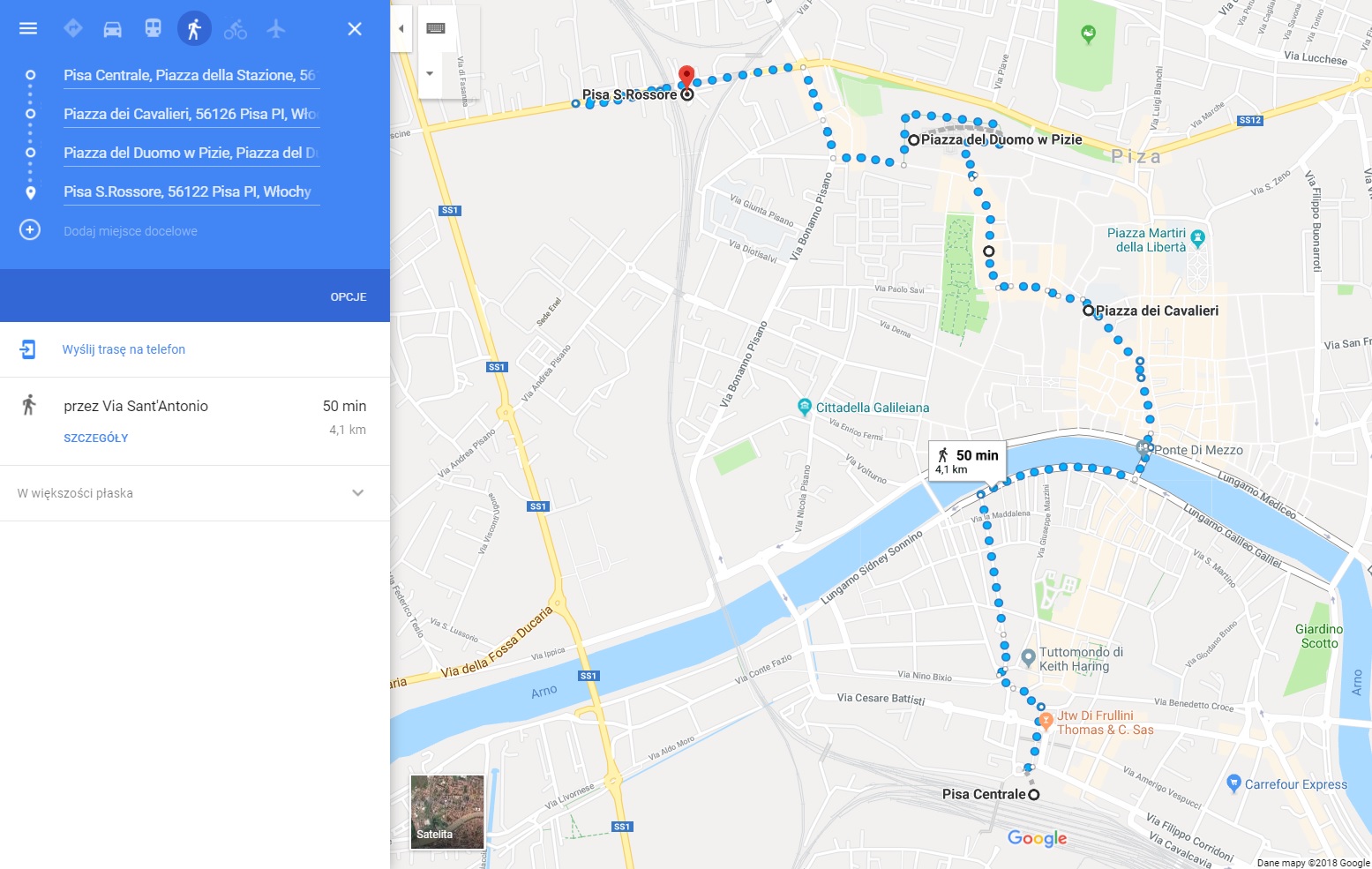Toggle the walking mode button
1372x869 pixels.
click(194, 28)
